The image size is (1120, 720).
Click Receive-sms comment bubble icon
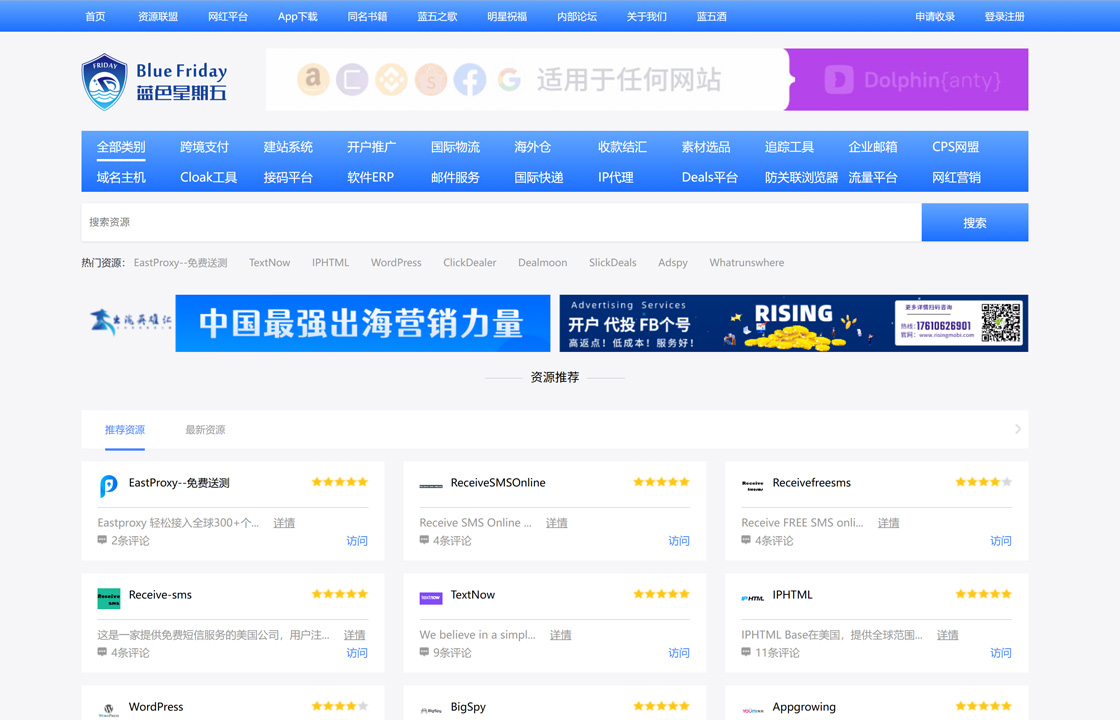point(102,652)
